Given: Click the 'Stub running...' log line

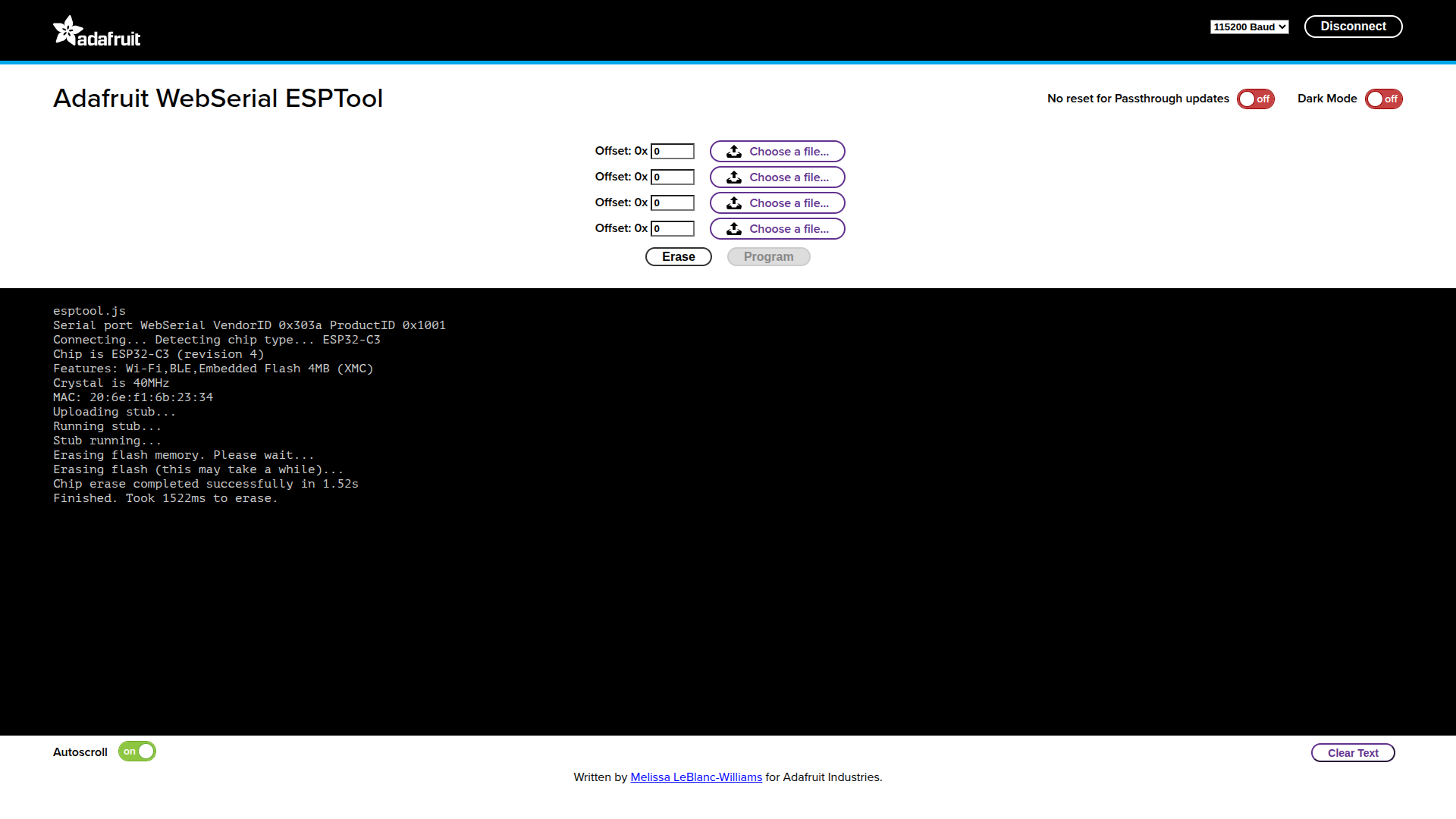Looking at the screenshot, I should point(108,441).
